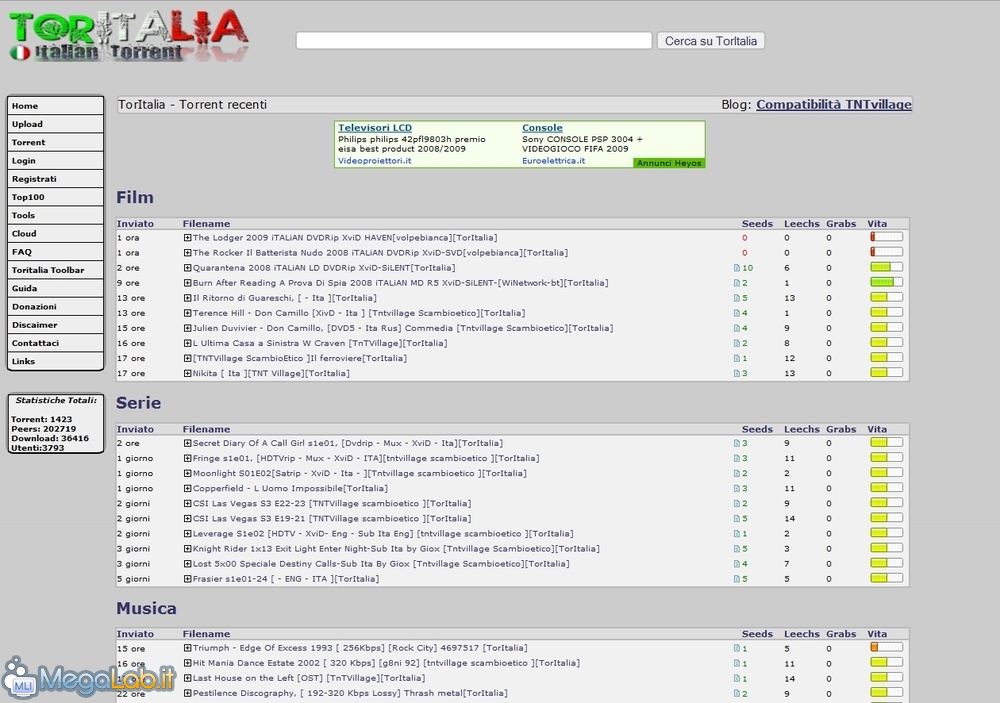This screenshot has width=1000, height=703.
Task: Click the Annunci Heyos ad label
Action: [669, 163]
